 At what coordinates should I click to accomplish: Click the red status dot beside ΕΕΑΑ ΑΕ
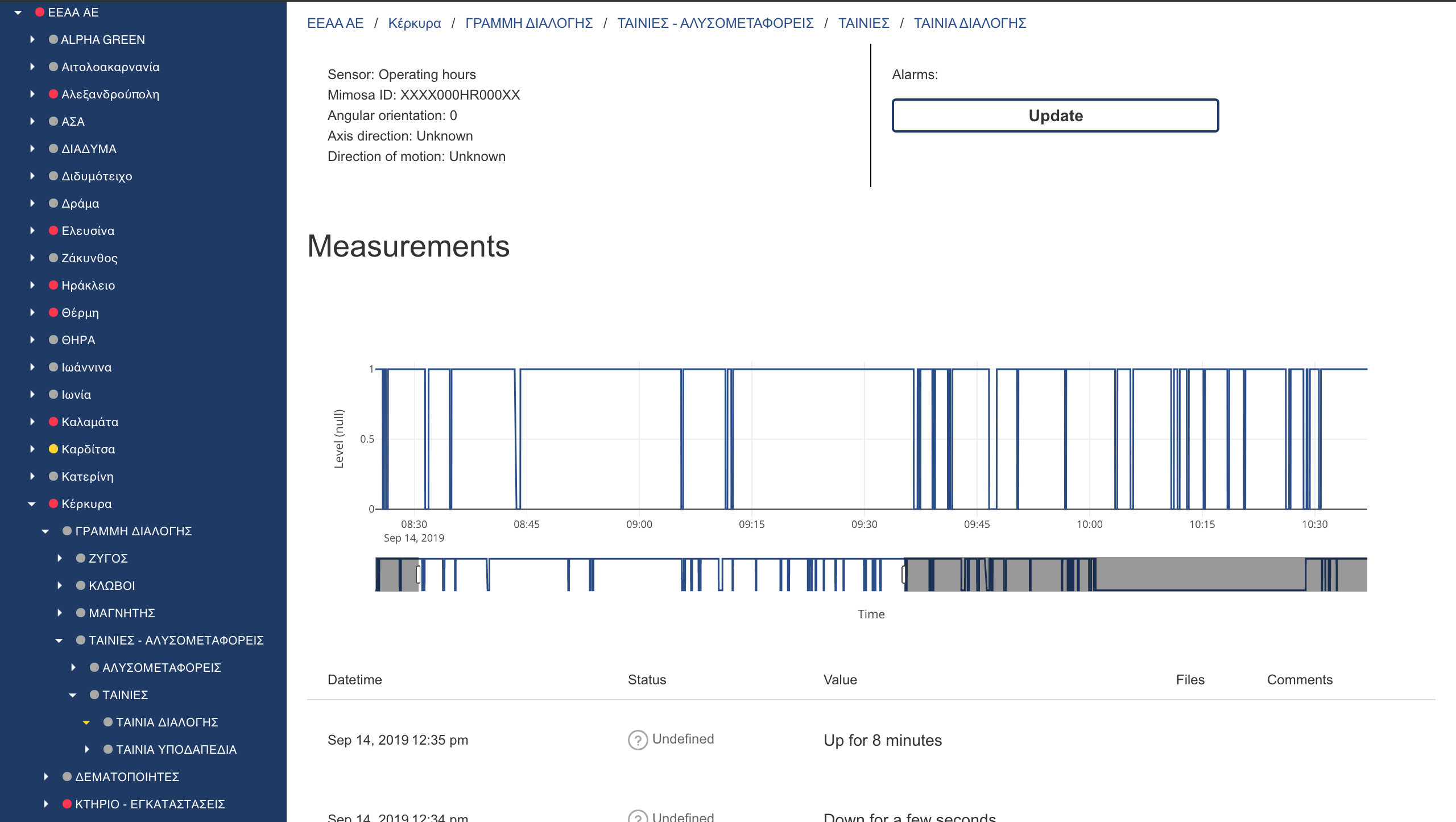(x=40, y=13)
